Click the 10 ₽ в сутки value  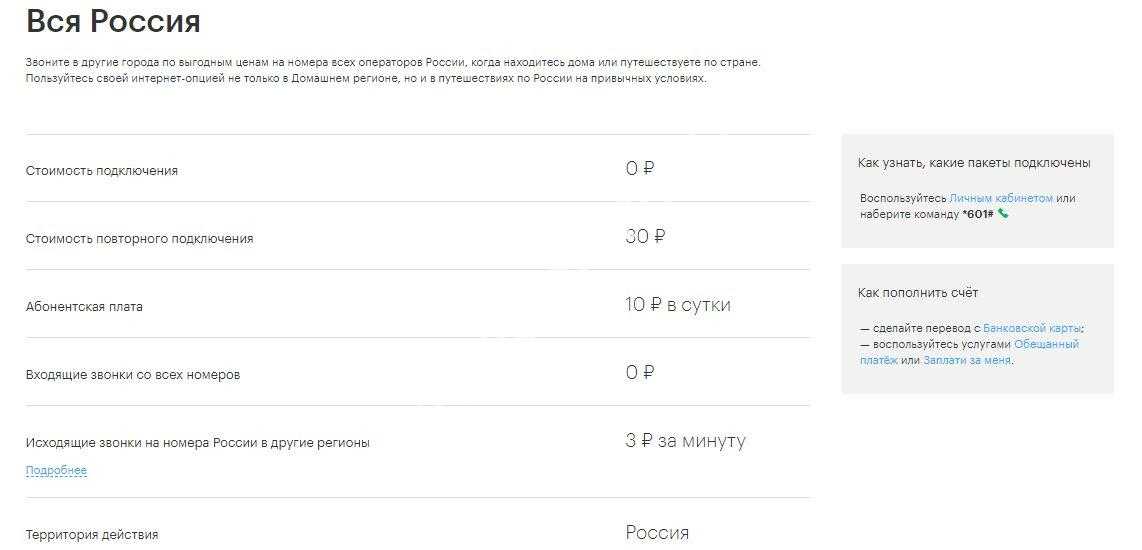[x=677, y=305]
